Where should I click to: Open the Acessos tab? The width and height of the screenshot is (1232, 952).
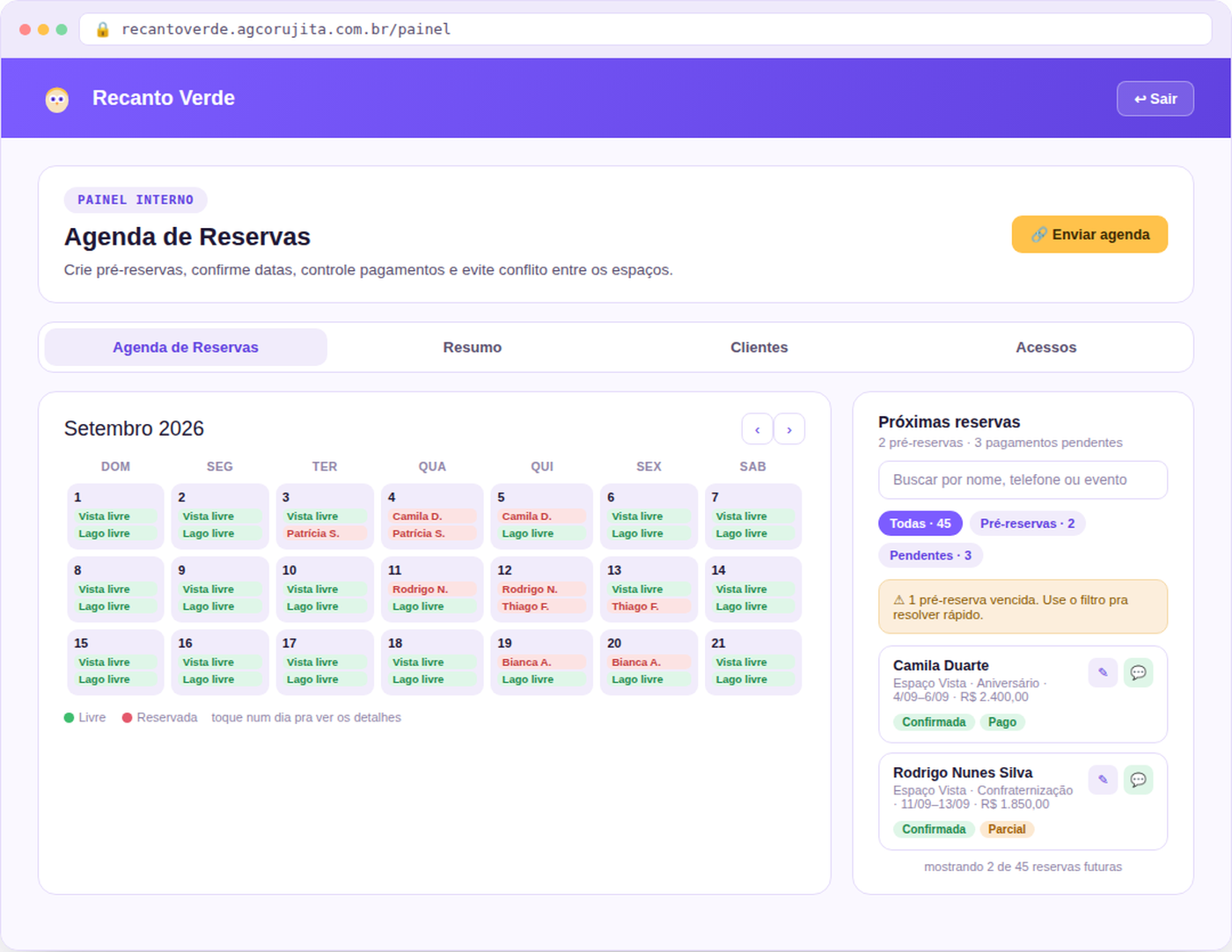[1046, 348]
